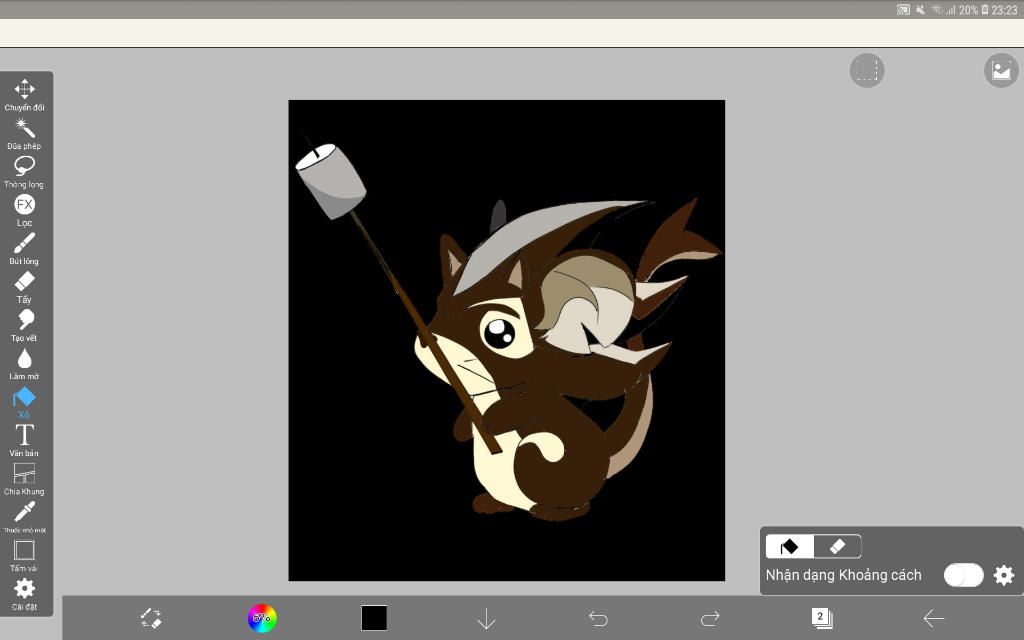The width and height of the screenshot is (1024, 640).
Task: Select the Chia Khung frame divider tool
Action: 24,479
